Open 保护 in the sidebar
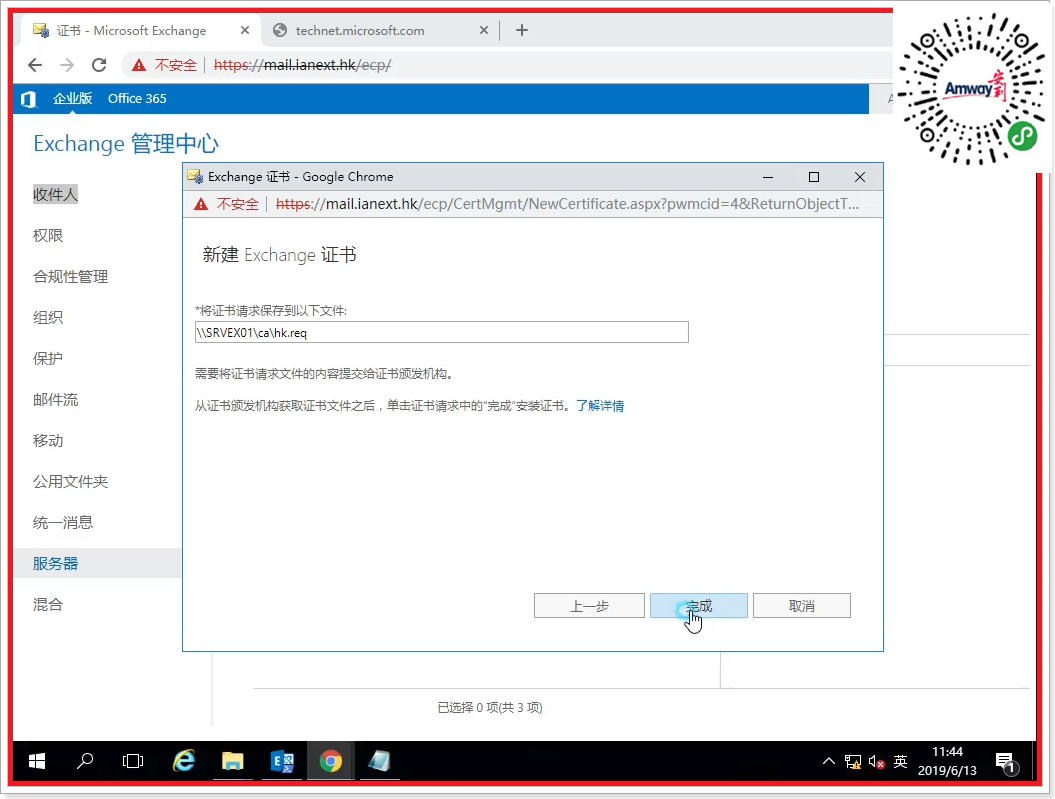Screen dimensions: 1055x799 (x=48, y=358)
